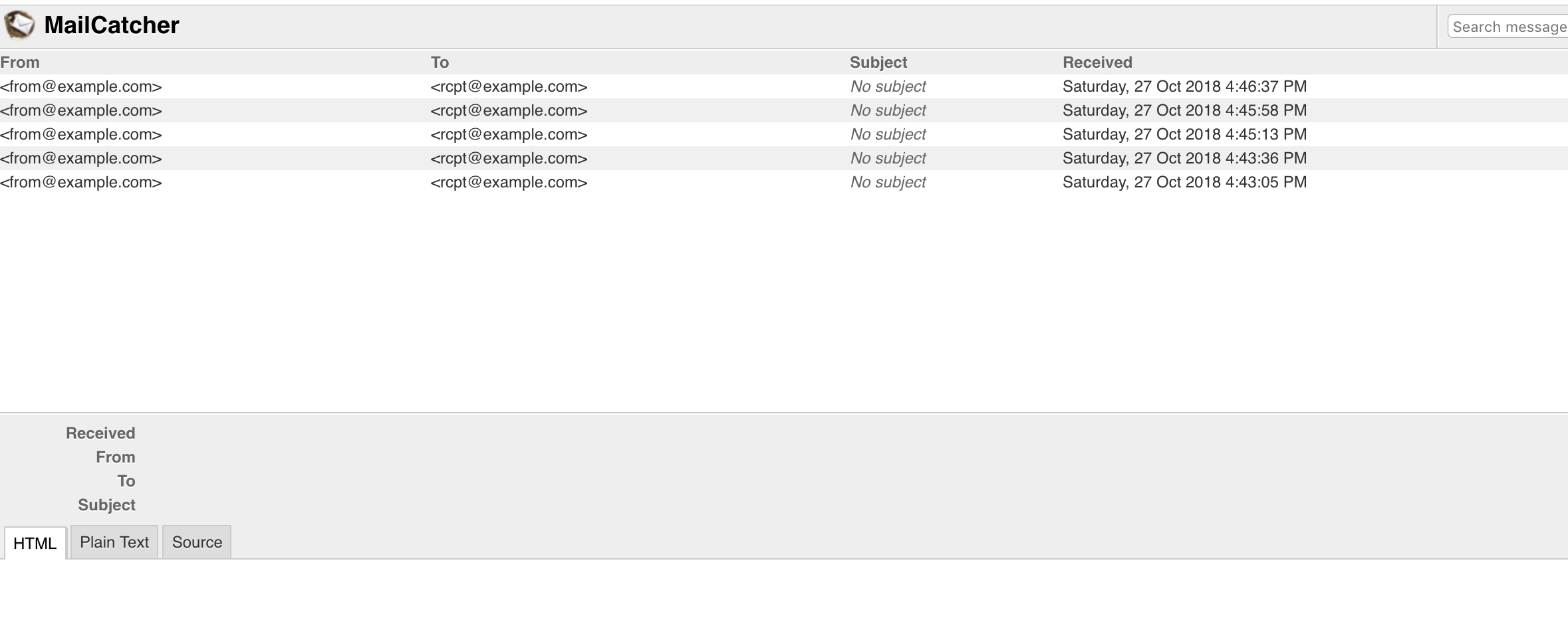Show the Source tab
The width and height of the screenshot is (1568, 630).
coord(197,542)
